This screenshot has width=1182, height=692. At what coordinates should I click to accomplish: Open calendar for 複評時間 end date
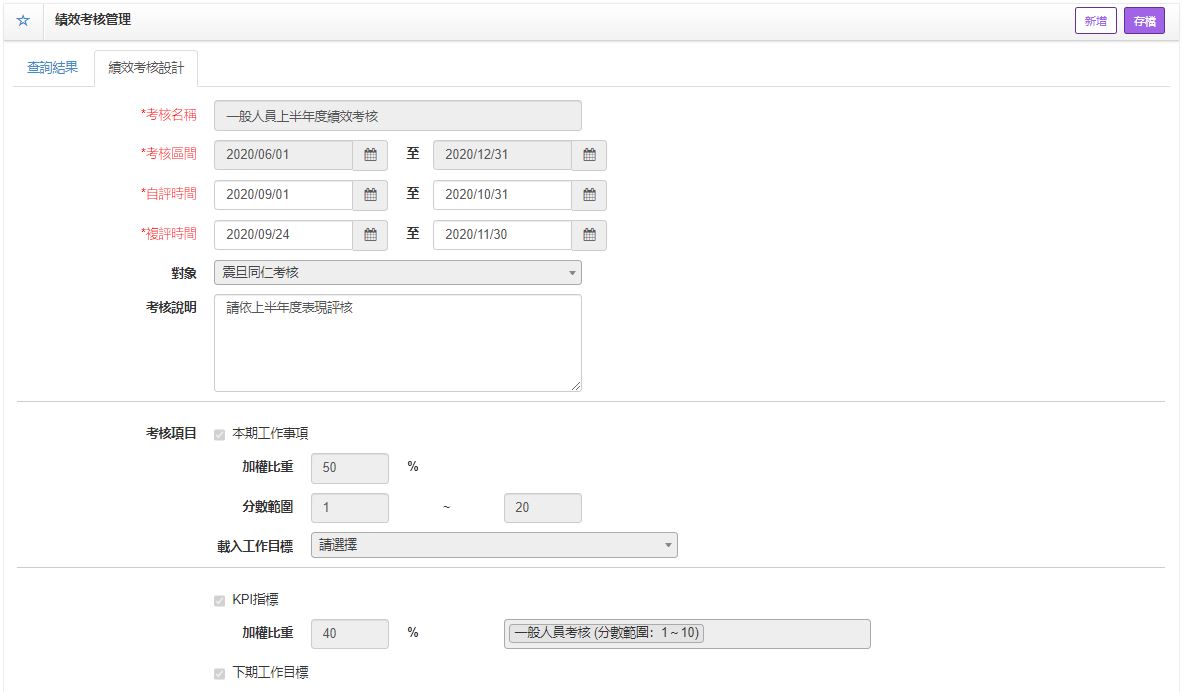pos(589,235)
